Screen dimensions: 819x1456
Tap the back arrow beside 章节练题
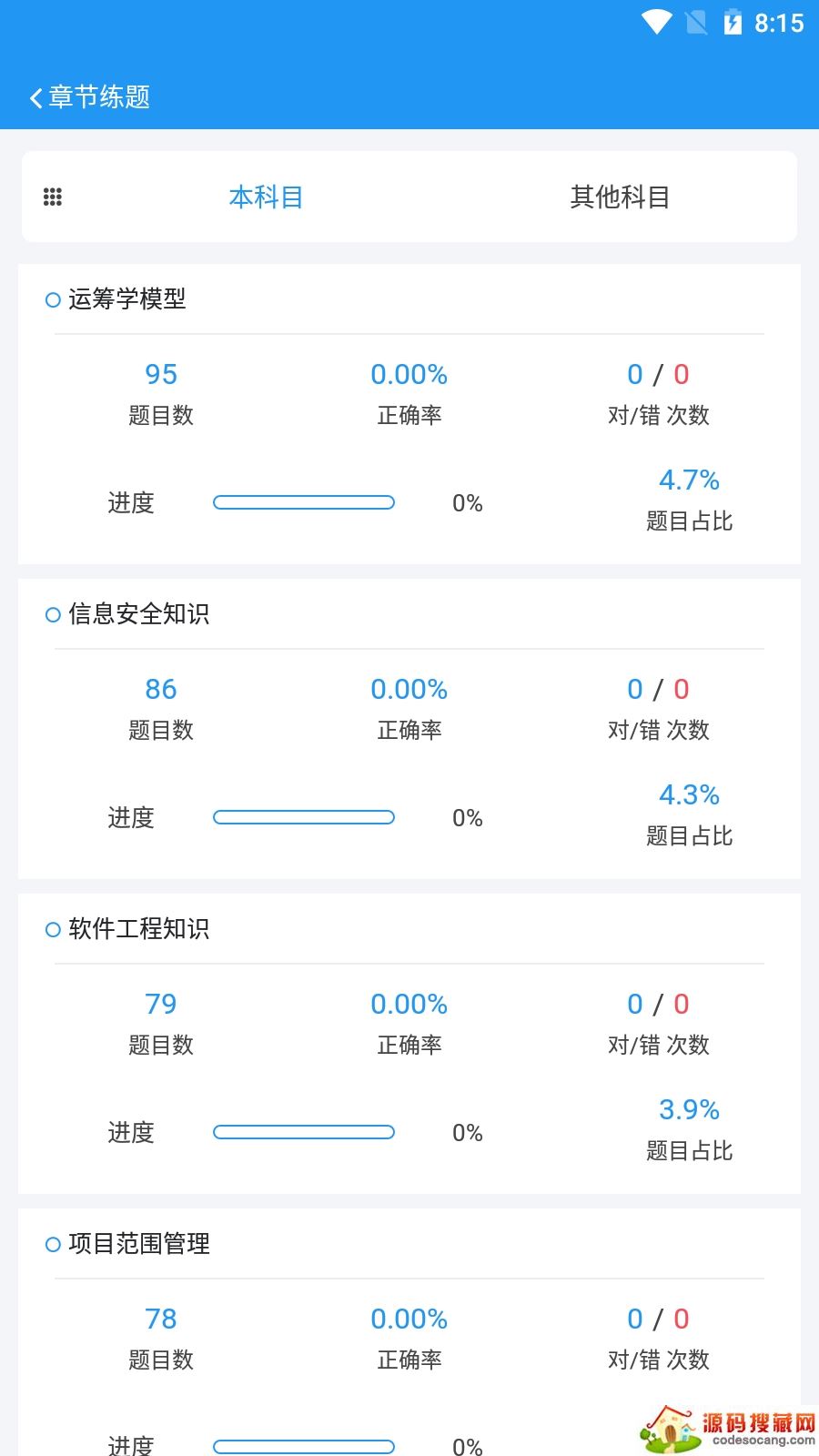point(36,97)
